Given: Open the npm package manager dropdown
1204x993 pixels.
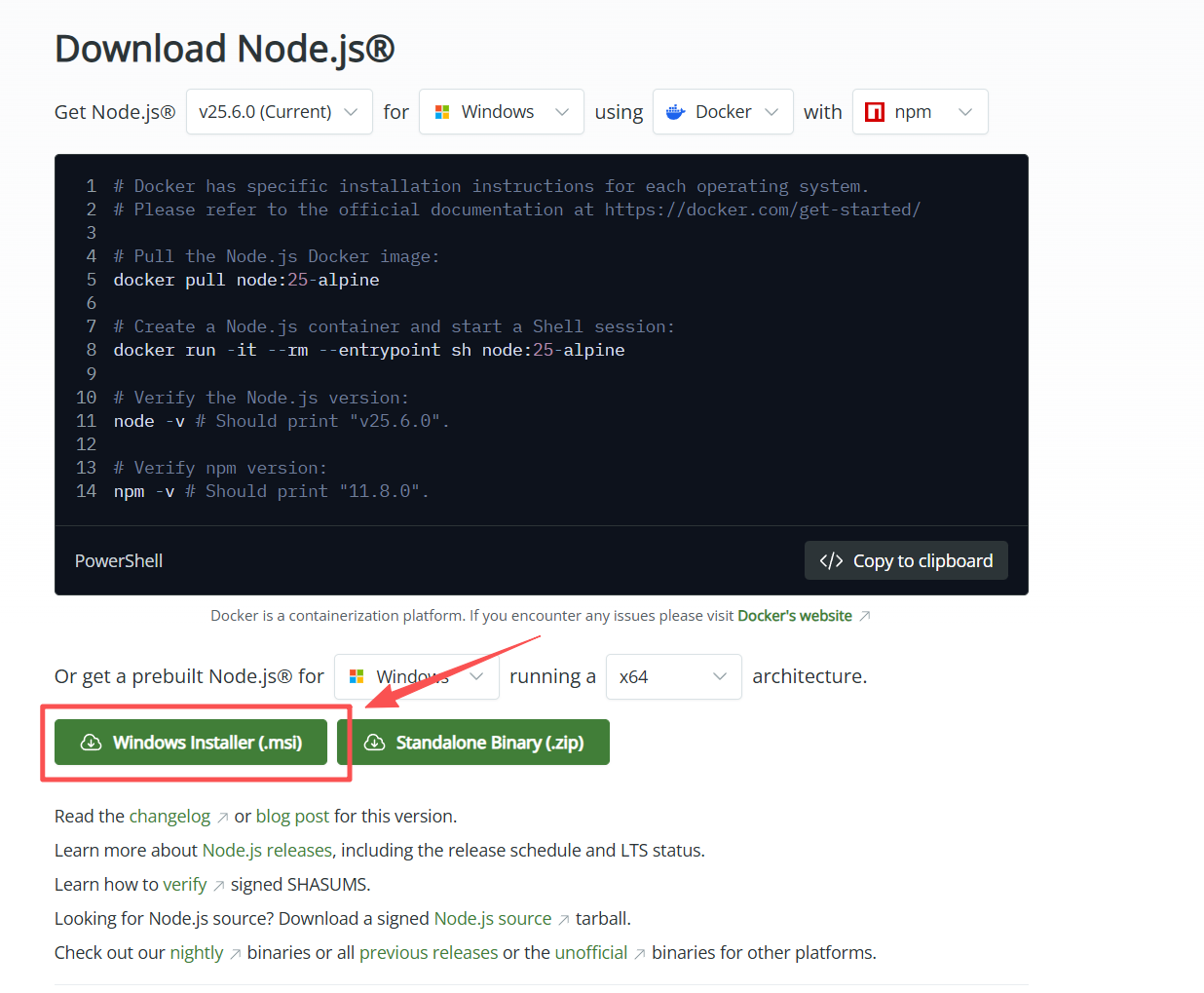Looking at the screenshot, I should tap(921, 112).
